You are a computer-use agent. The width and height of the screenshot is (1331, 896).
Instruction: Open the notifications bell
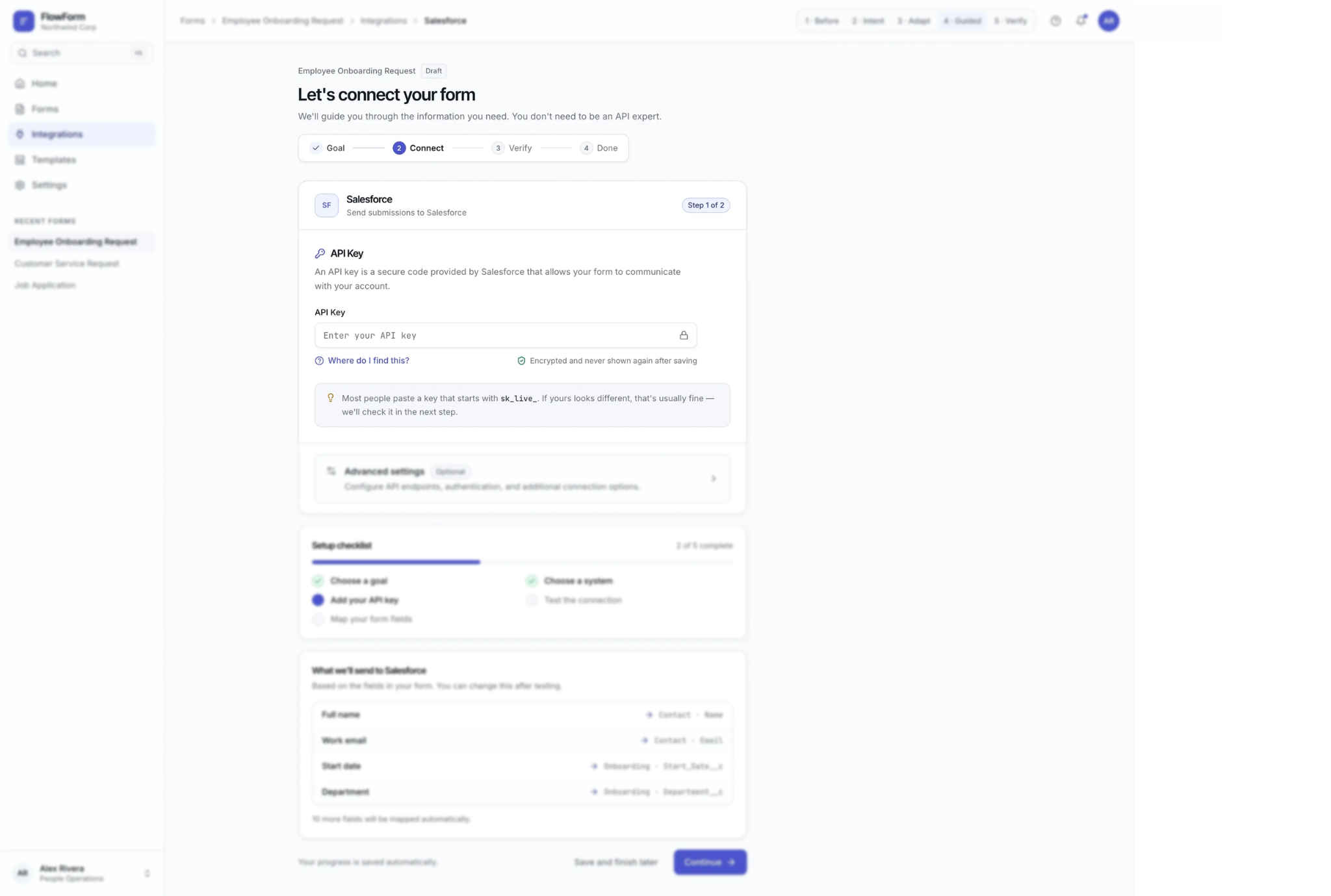1081,21
